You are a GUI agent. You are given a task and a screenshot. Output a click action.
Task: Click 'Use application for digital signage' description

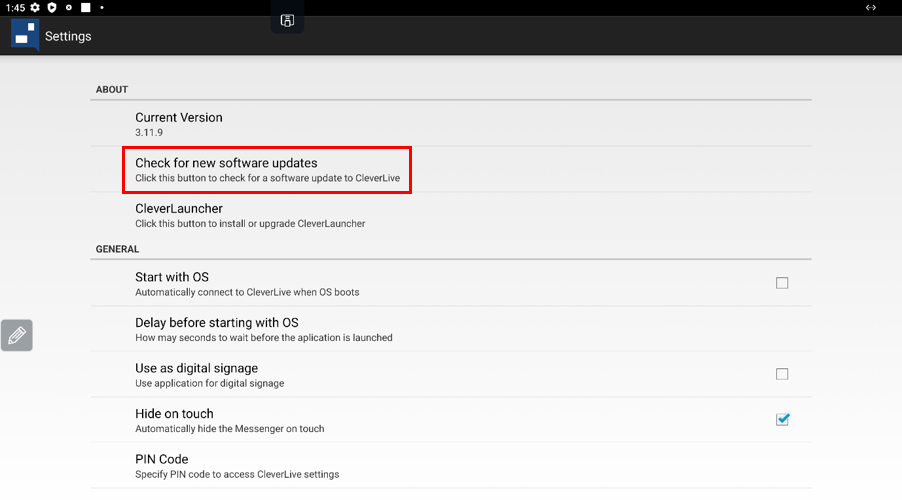point(209,383)
